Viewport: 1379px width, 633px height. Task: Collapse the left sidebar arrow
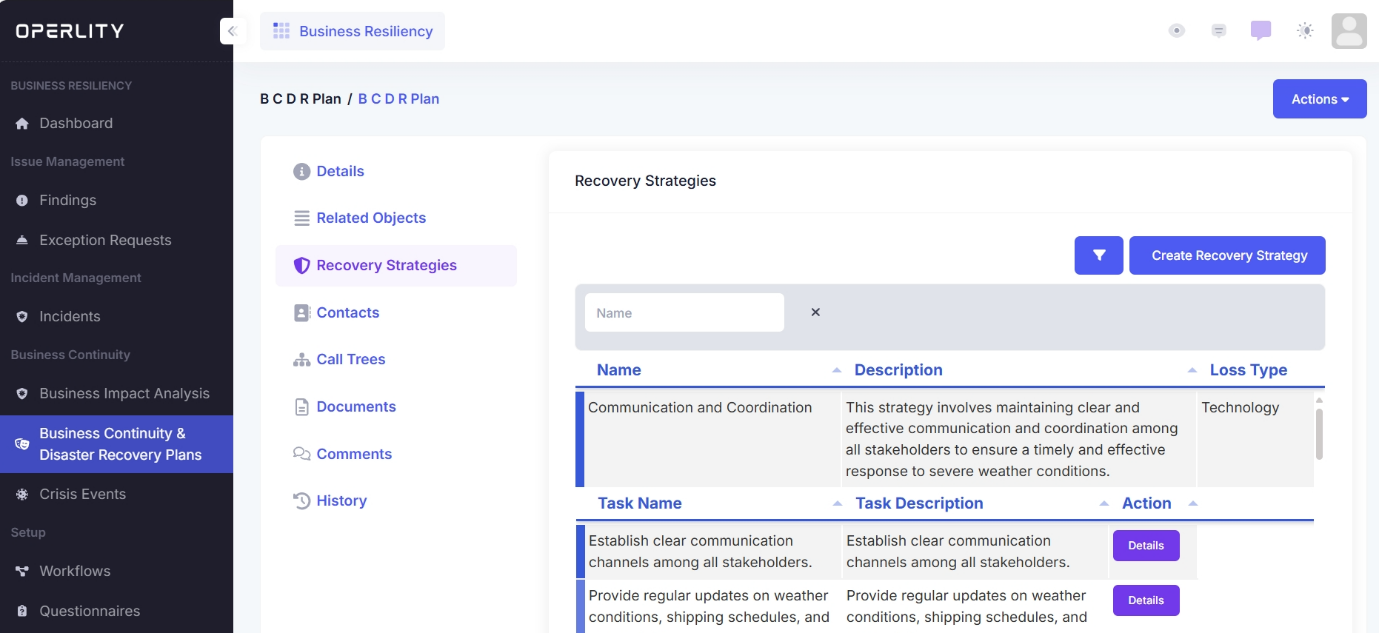pos(232,31)
